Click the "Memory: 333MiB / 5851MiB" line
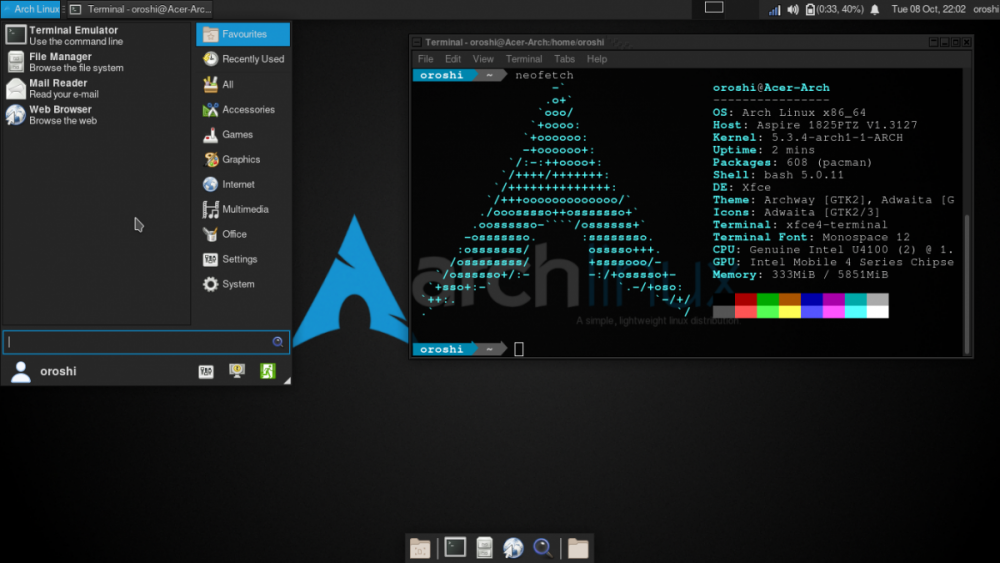Viewport: 1000px width, 563px height. [x=800, y=274]
